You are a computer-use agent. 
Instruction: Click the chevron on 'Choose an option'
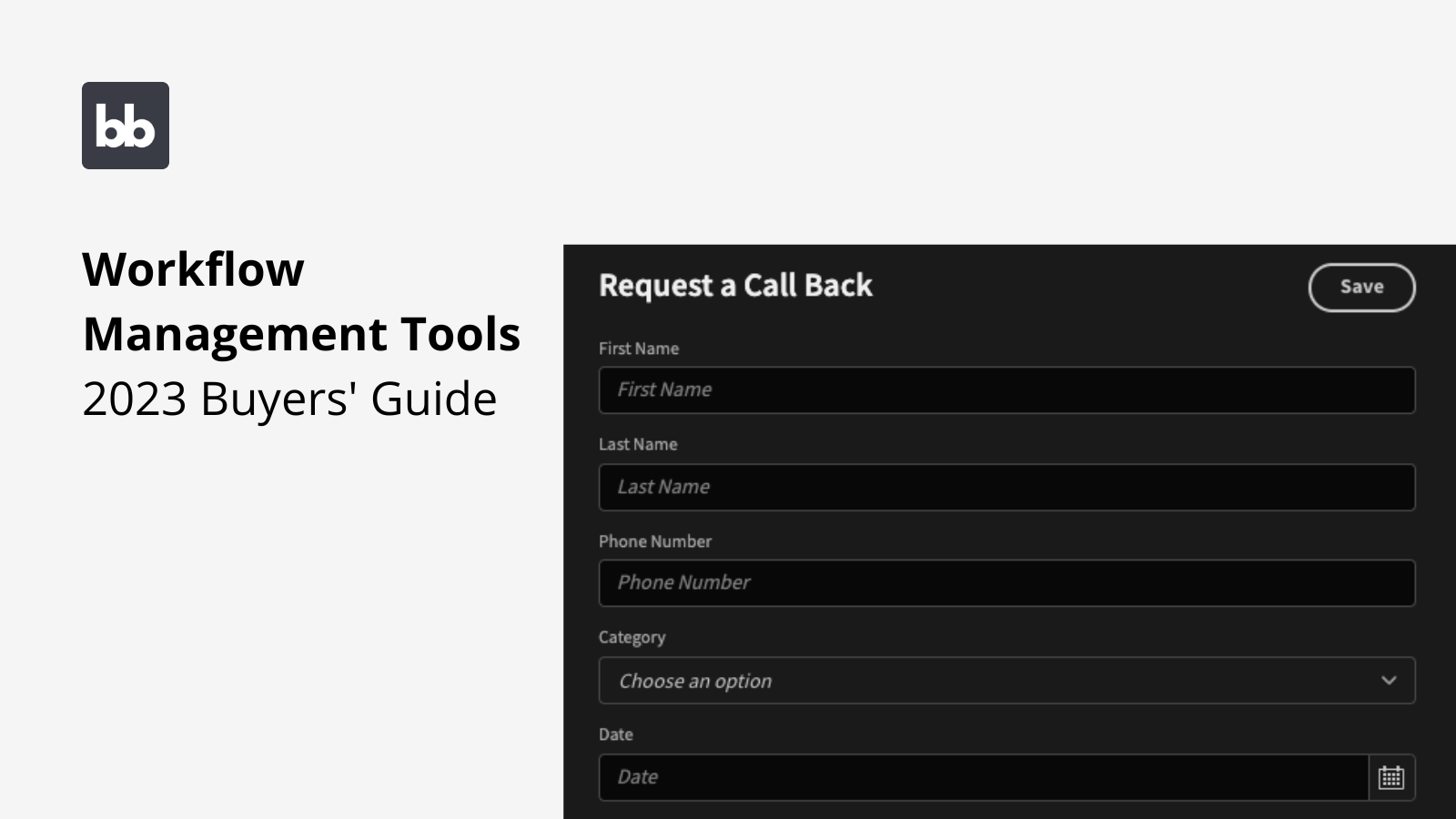[1389, 680]
